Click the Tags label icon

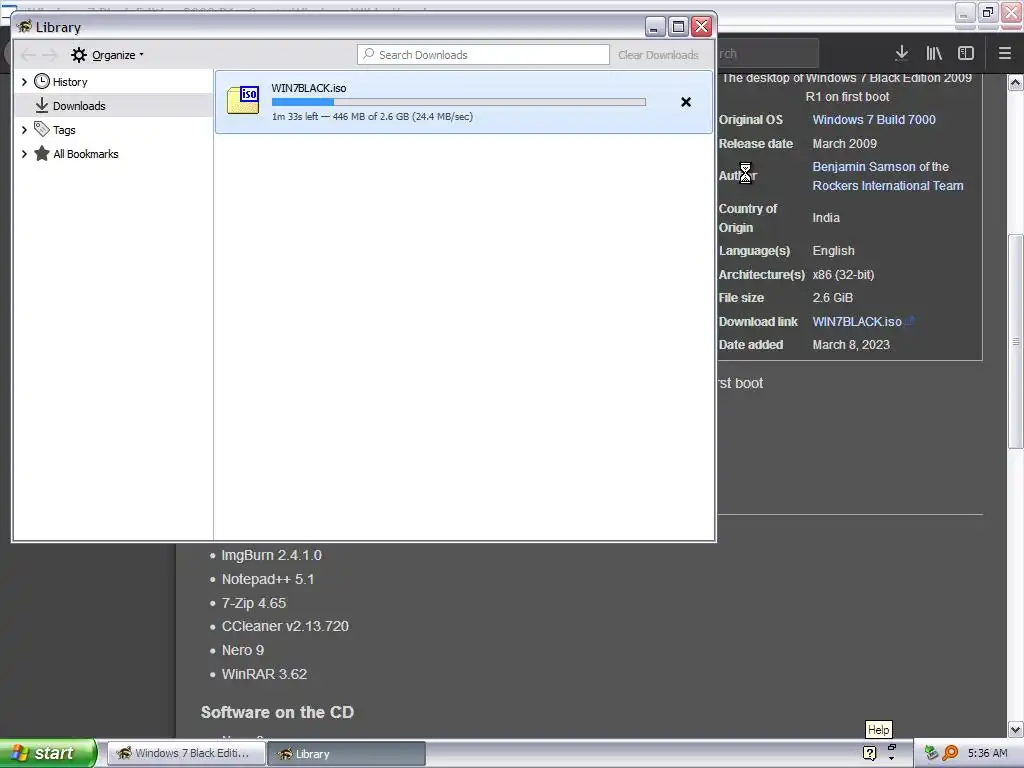coord(42,129)
